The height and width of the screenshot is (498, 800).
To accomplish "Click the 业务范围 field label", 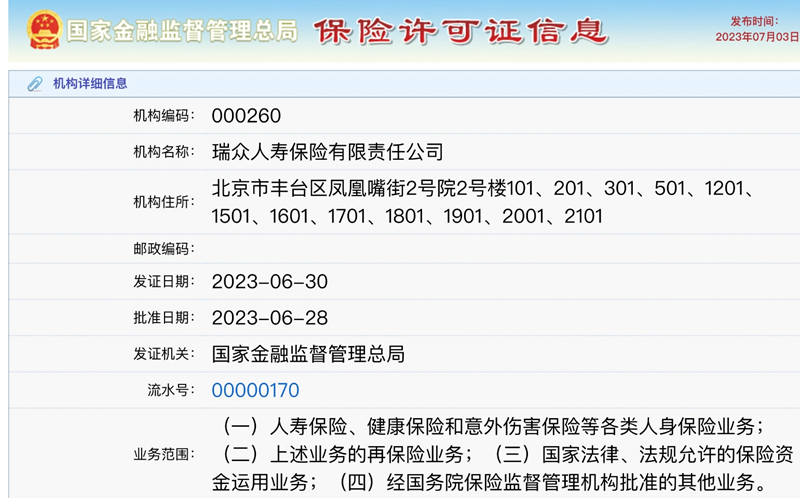I will coord(164,454).
